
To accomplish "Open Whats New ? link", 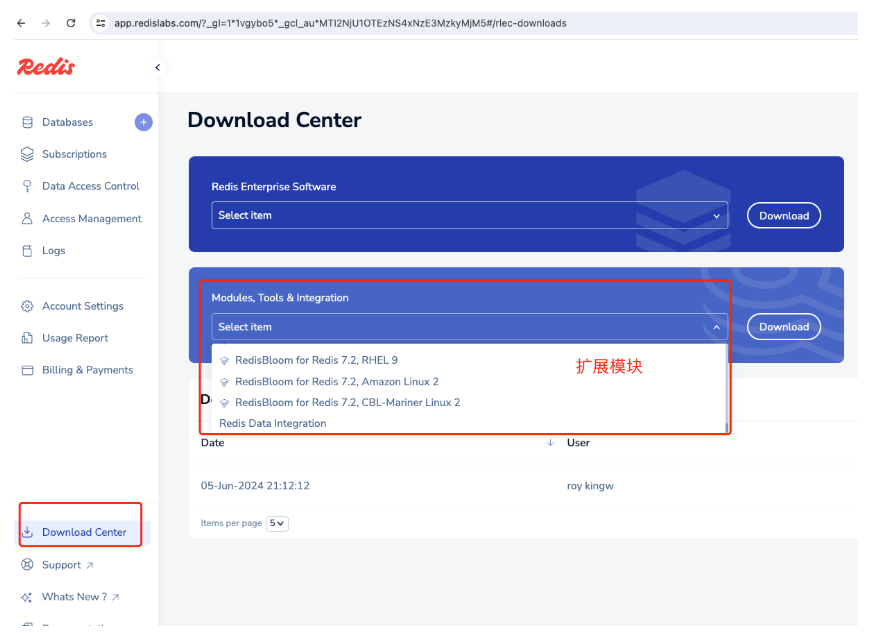I will [81, 597].
